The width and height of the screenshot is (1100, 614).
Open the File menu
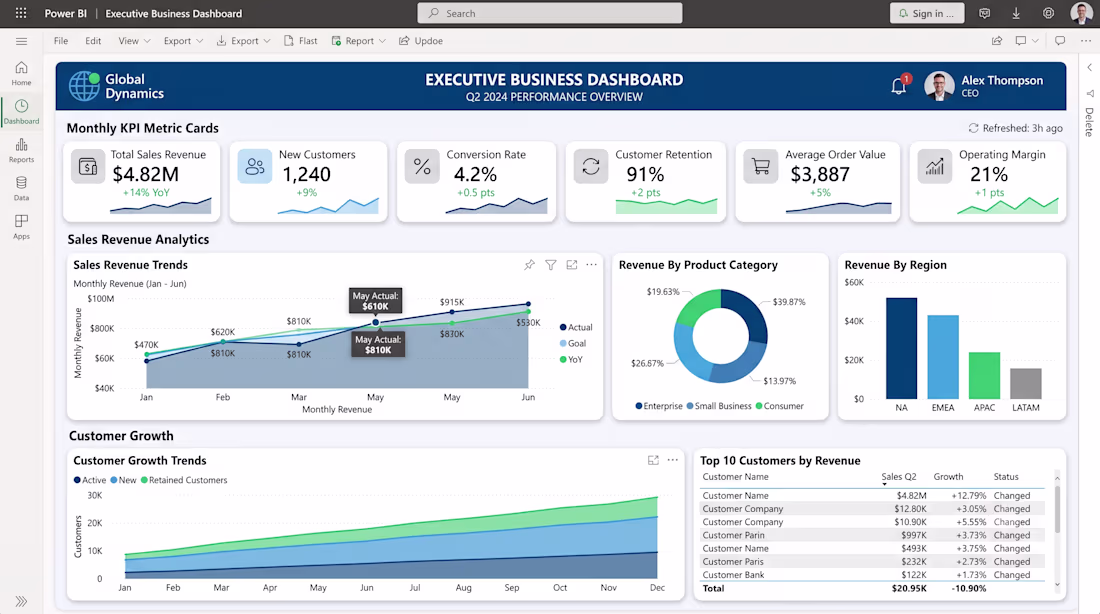point(61,41)
